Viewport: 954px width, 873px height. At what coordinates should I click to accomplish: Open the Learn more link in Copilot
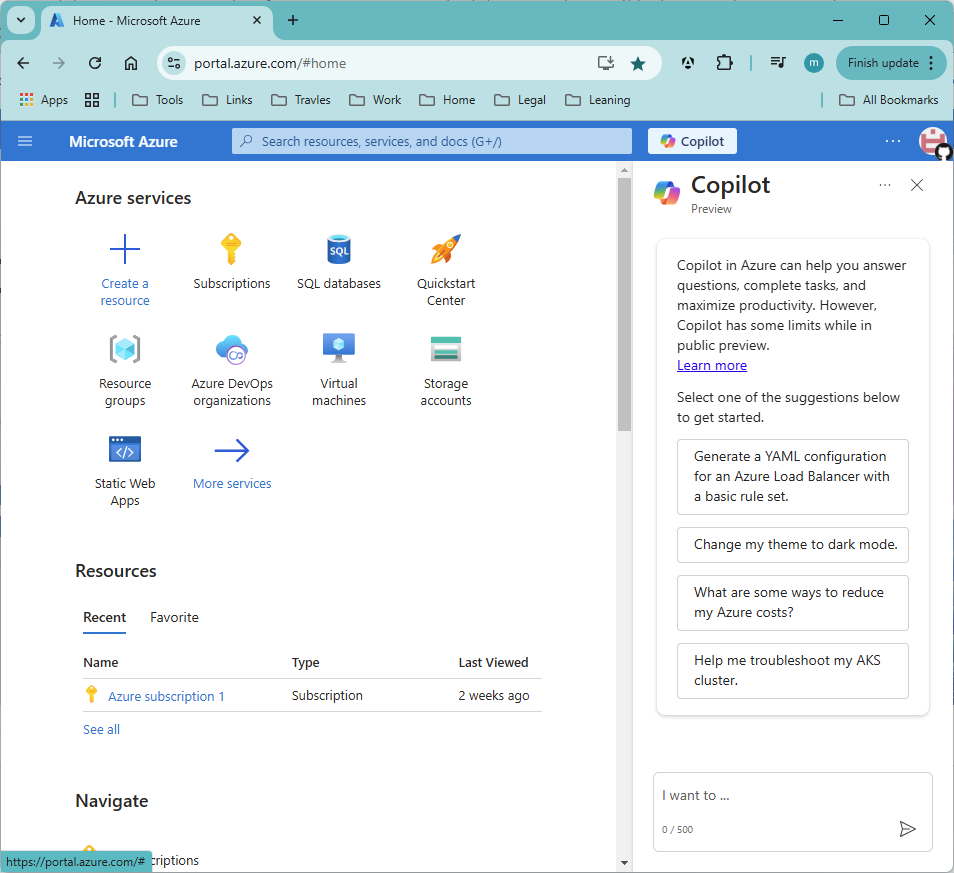click(712, 365)
